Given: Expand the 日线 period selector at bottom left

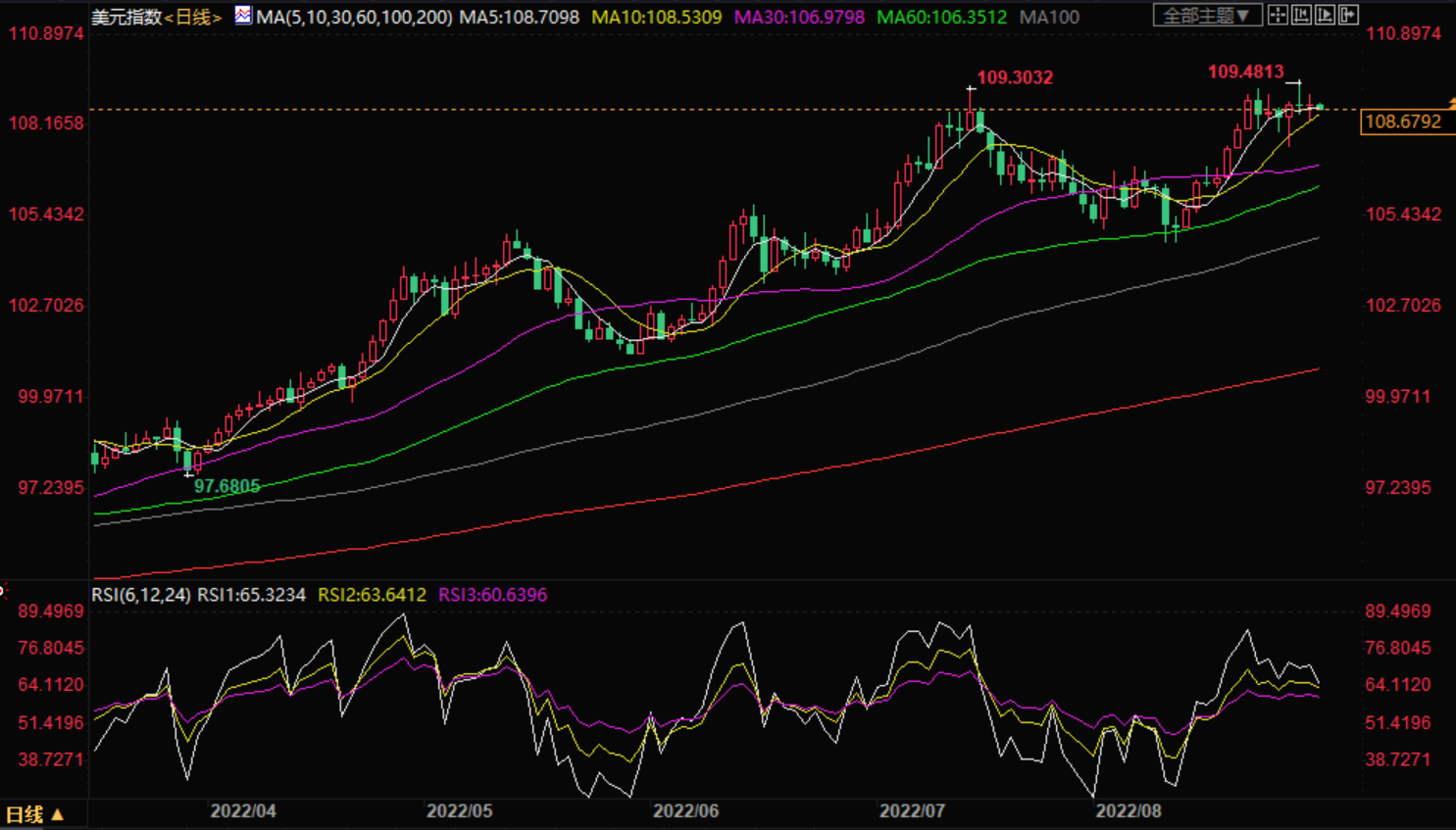Looking at the screenshot, I should [35, 814].
